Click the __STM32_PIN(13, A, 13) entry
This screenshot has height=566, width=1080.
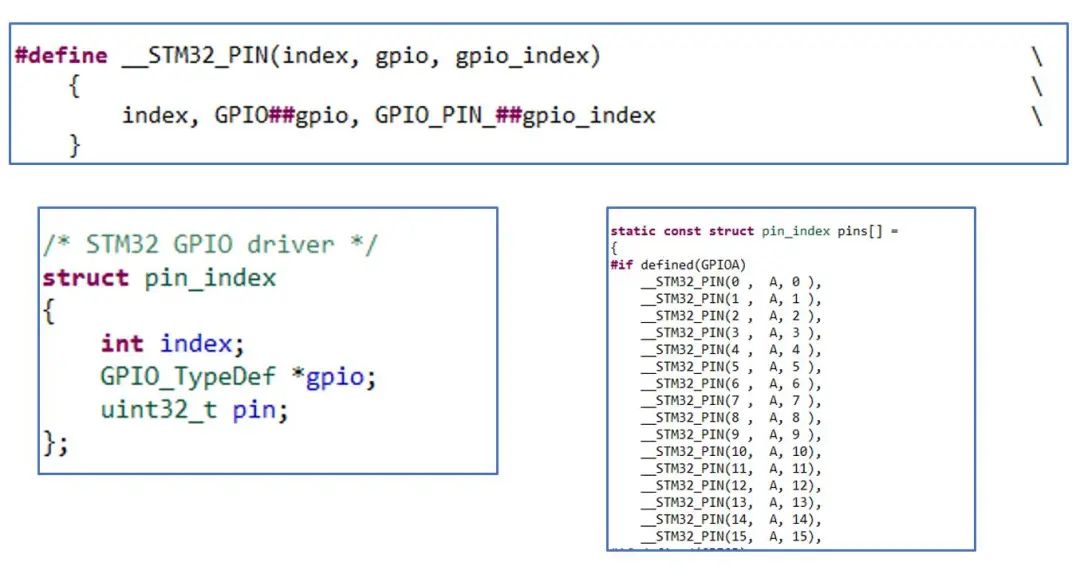coord(731,503)
